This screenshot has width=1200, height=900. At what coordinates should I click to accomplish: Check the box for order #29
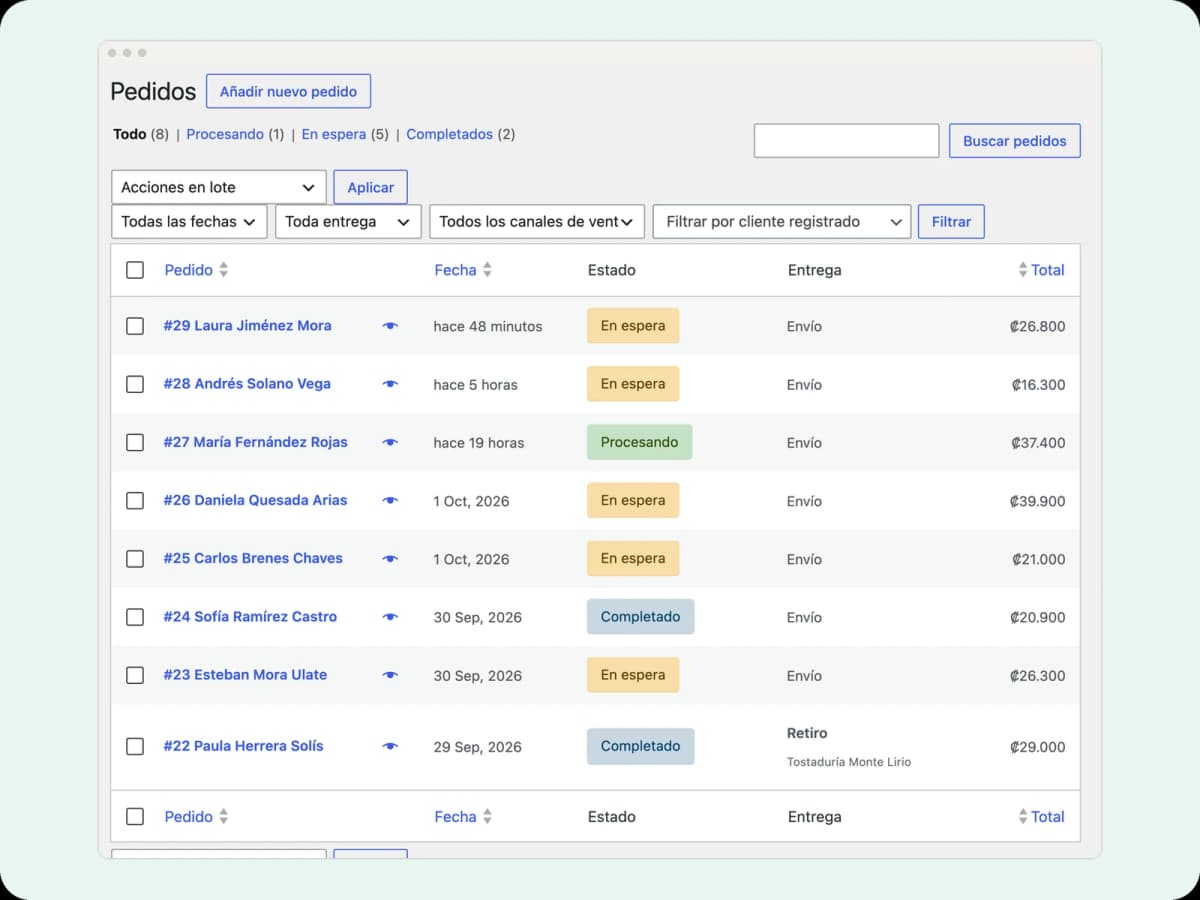135,326
